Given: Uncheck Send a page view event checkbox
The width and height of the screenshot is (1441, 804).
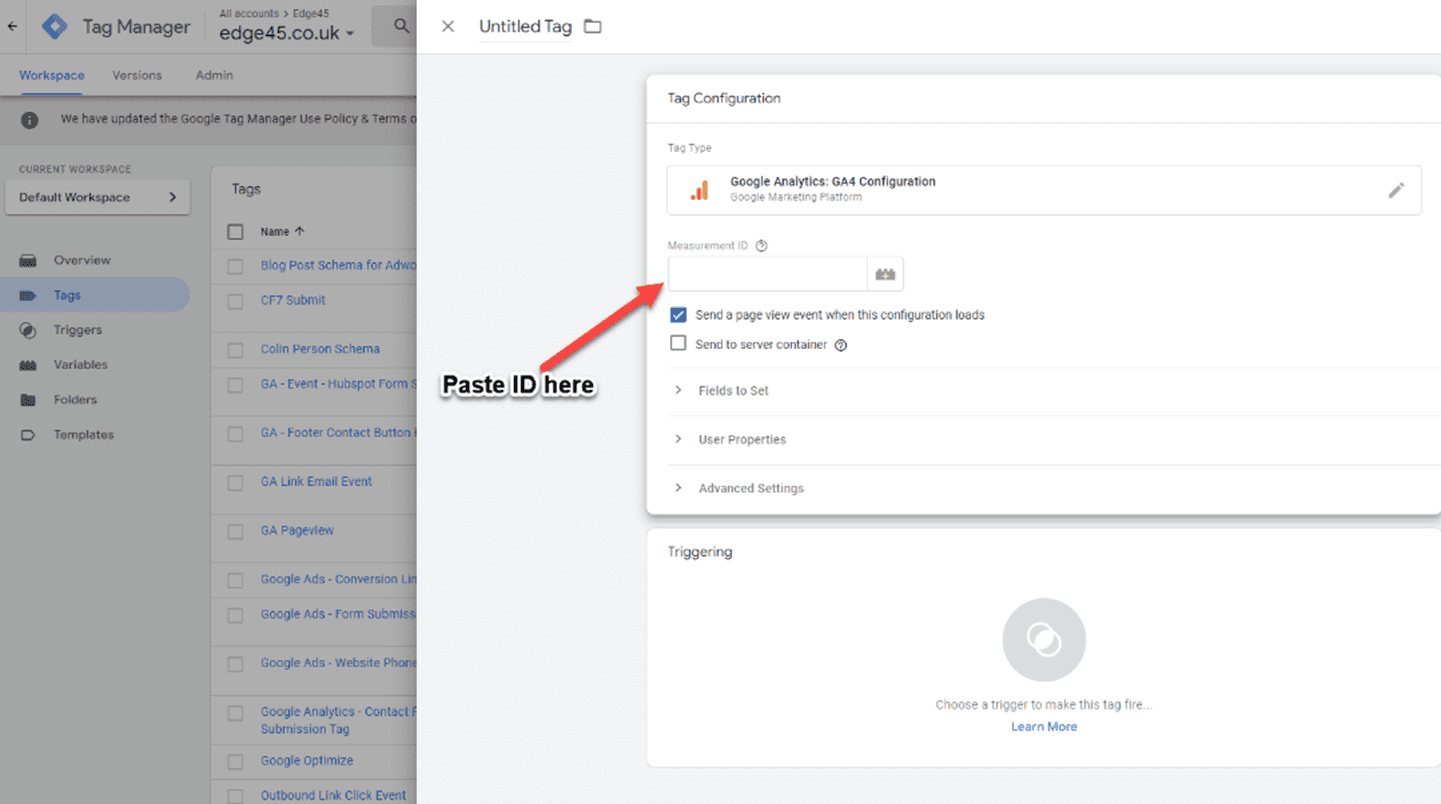Looking at the screenshot, I should pos(678,314).
